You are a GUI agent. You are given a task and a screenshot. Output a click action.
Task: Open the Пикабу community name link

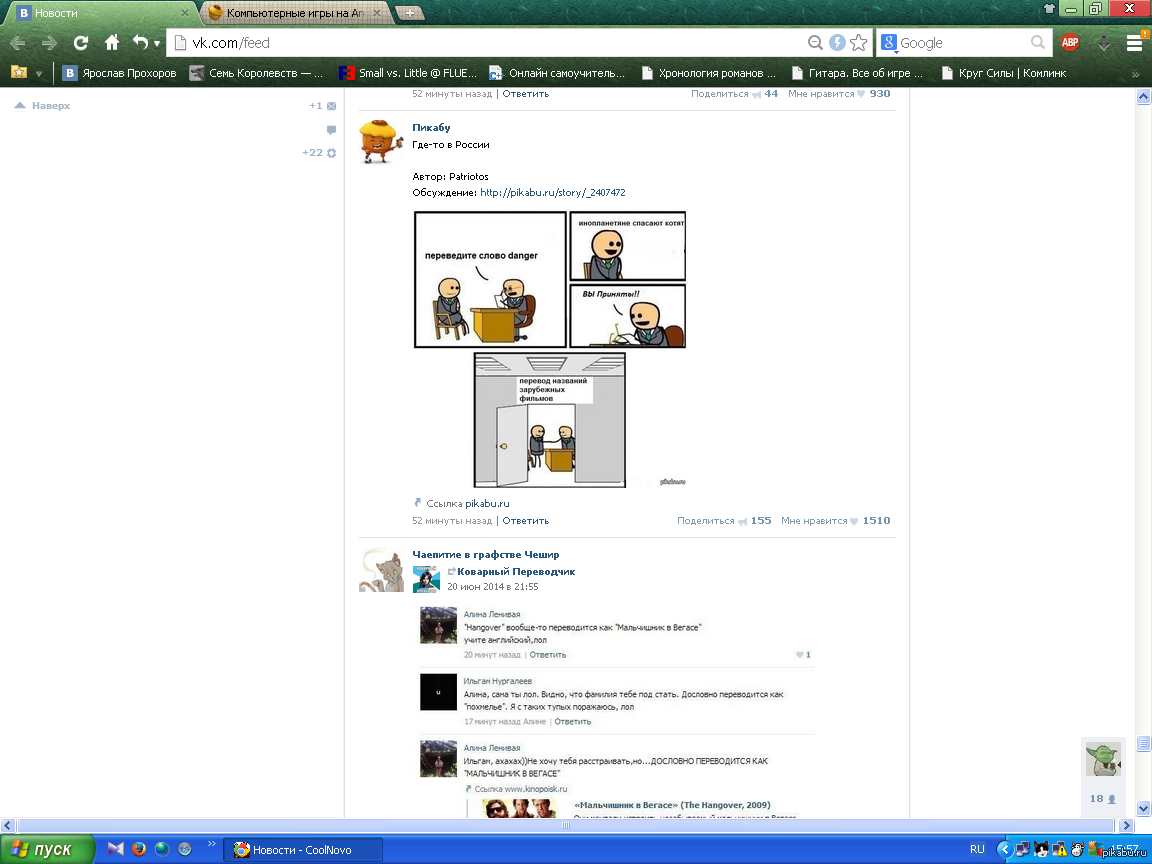coord(431,128)
